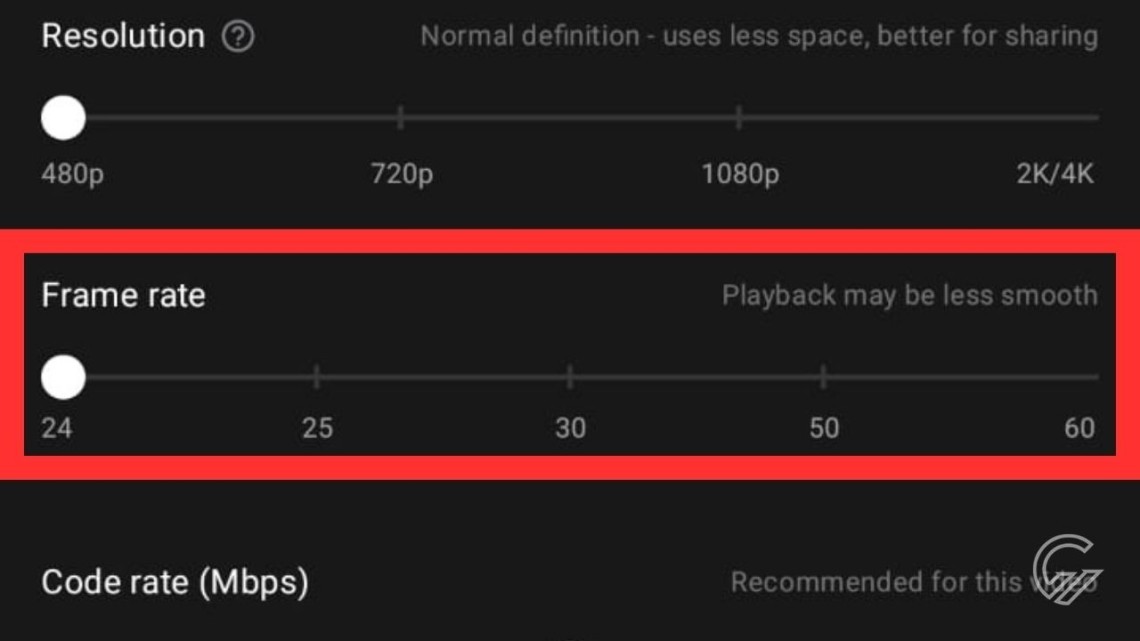This screenshot has height=641, width=1140.
Task: Click the 2K/4K resolution label
Action: tap(1055, 174)
